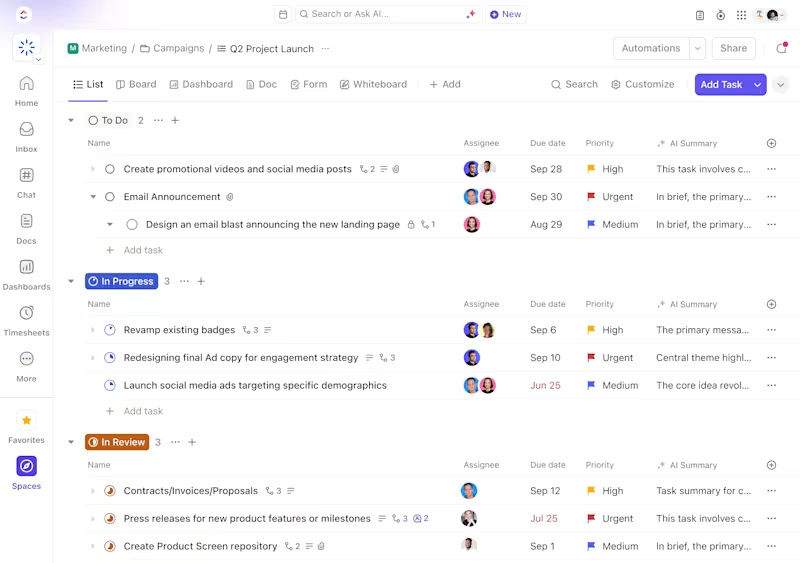This screenshot has height=563, width=800.
Task: Open ellipsis menu for Revamp existing badges row
Action: tap(771, 330)
